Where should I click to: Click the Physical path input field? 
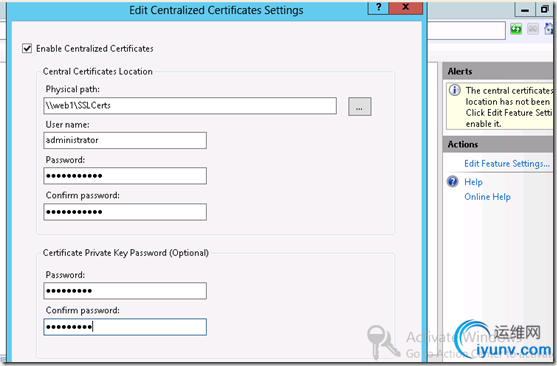190,106
